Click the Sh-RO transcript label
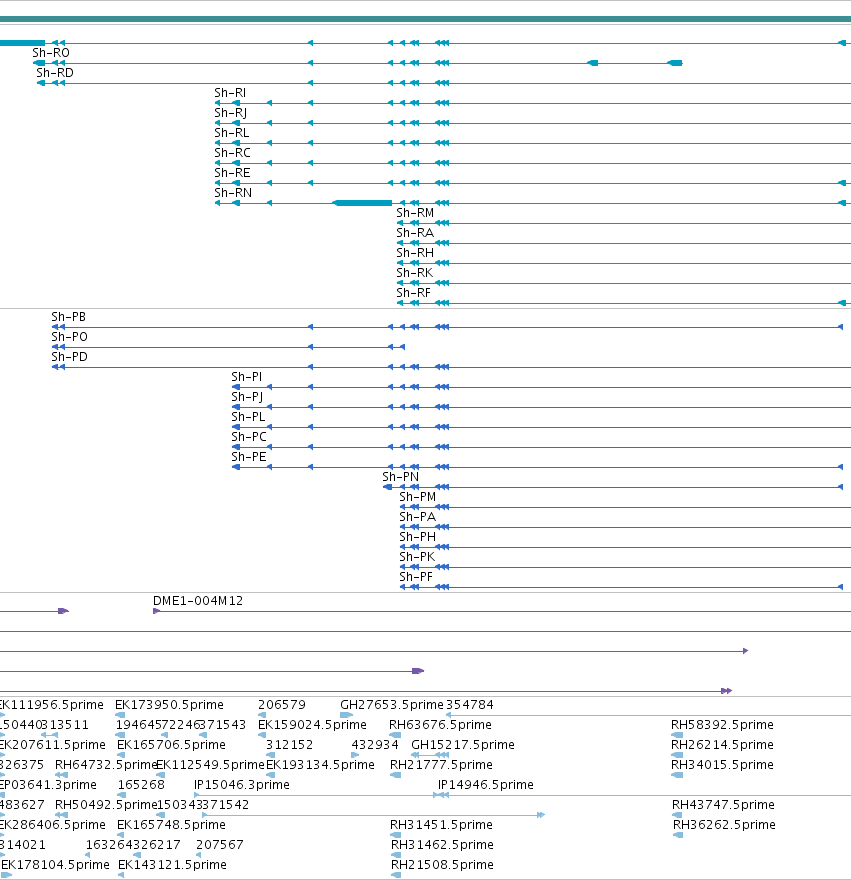Screen dimensions: 851x880 (x=51, y=53)
